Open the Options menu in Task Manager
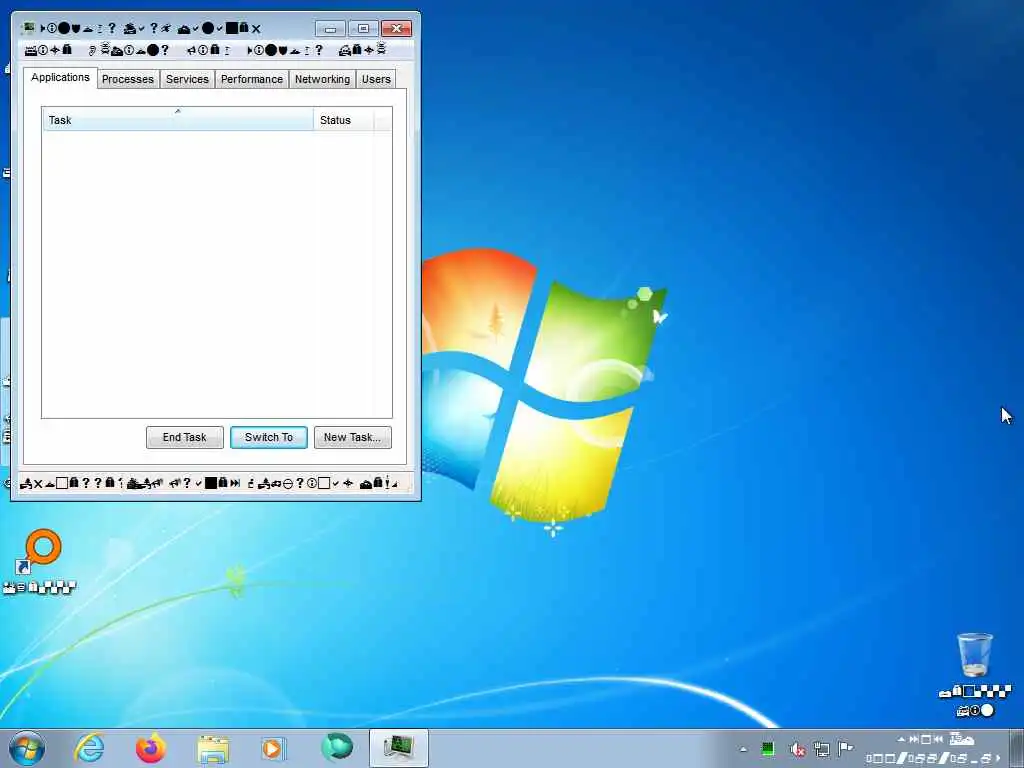This screenshot has width=1024, height=768. pyautogui.click(x=129, y=50)
